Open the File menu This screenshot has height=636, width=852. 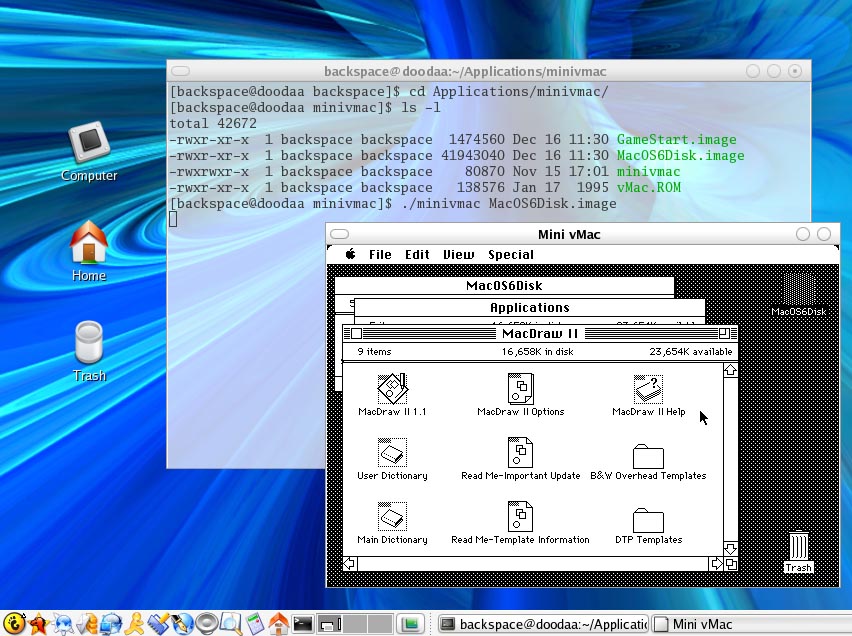click(380, 254)
